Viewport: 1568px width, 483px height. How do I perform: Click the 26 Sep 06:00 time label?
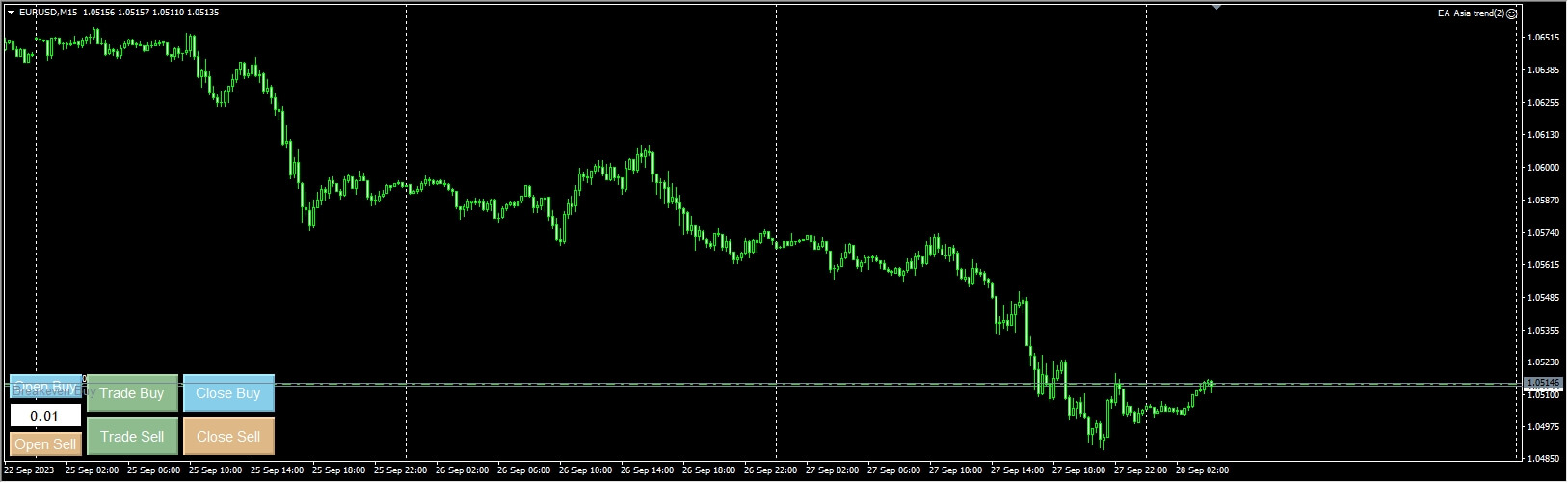[523, 471]
